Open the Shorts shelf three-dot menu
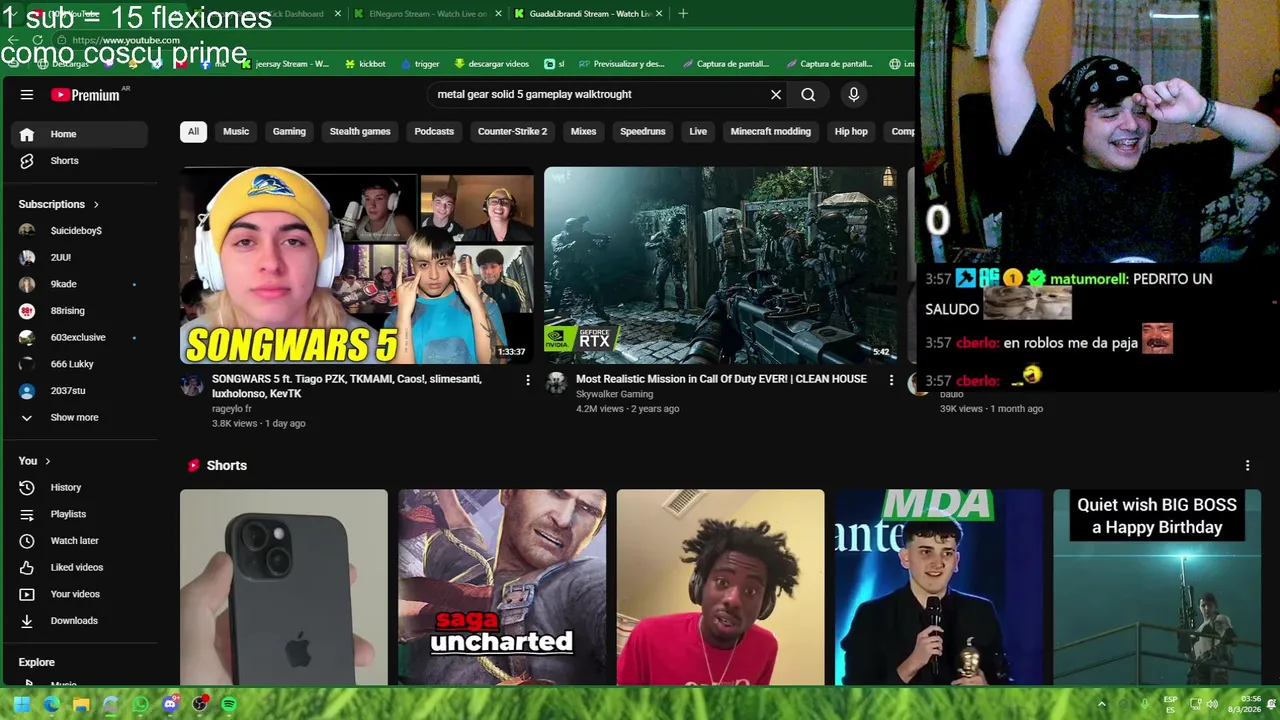 click(1247, 466)
